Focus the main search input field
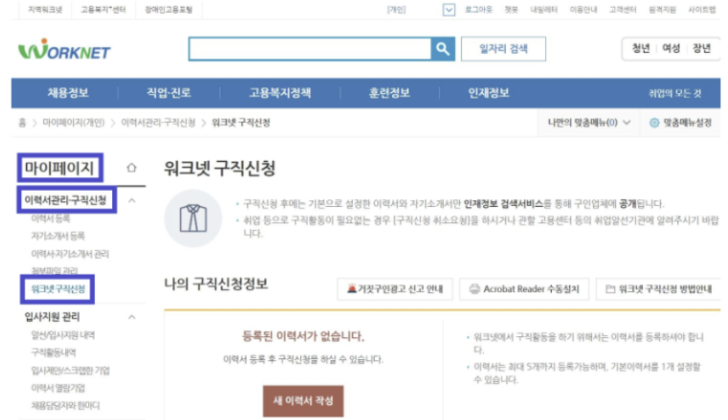The image size is (728, 420). coord(310,49)
